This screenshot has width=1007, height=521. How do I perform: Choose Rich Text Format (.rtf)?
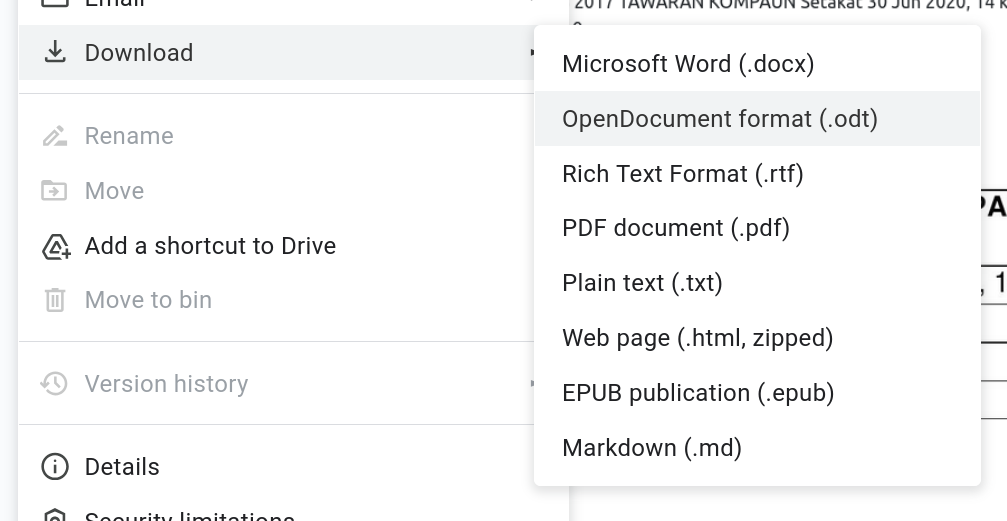[683, 174]
